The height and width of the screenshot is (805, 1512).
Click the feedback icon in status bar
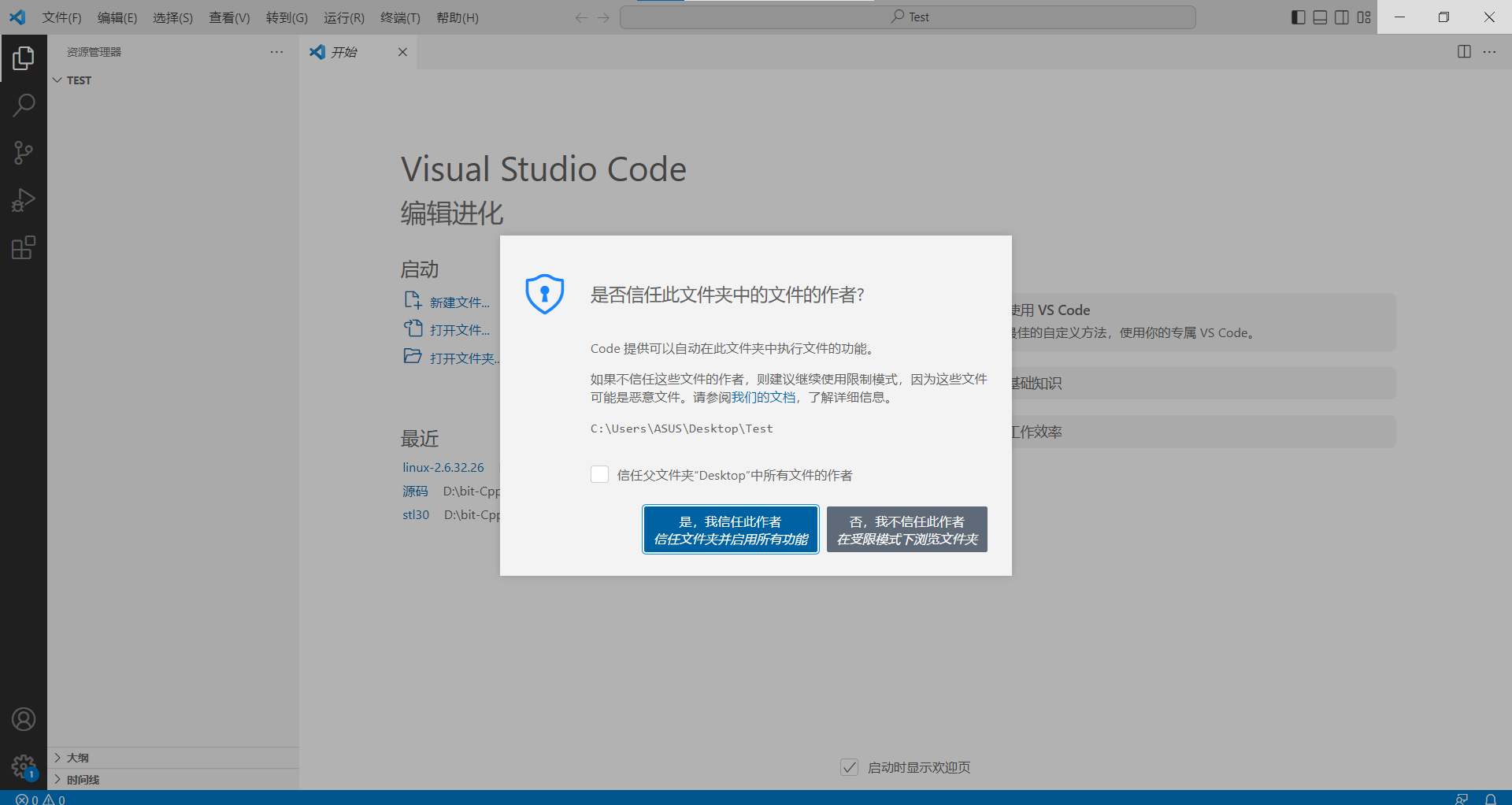click(x=1462, y=799)
